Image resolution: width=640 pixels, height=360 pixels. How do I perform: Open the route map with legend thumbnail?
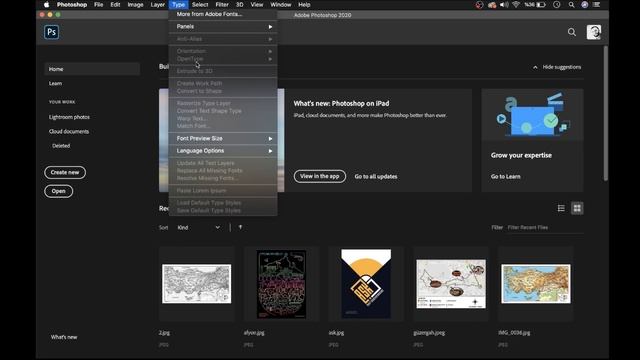451,284
